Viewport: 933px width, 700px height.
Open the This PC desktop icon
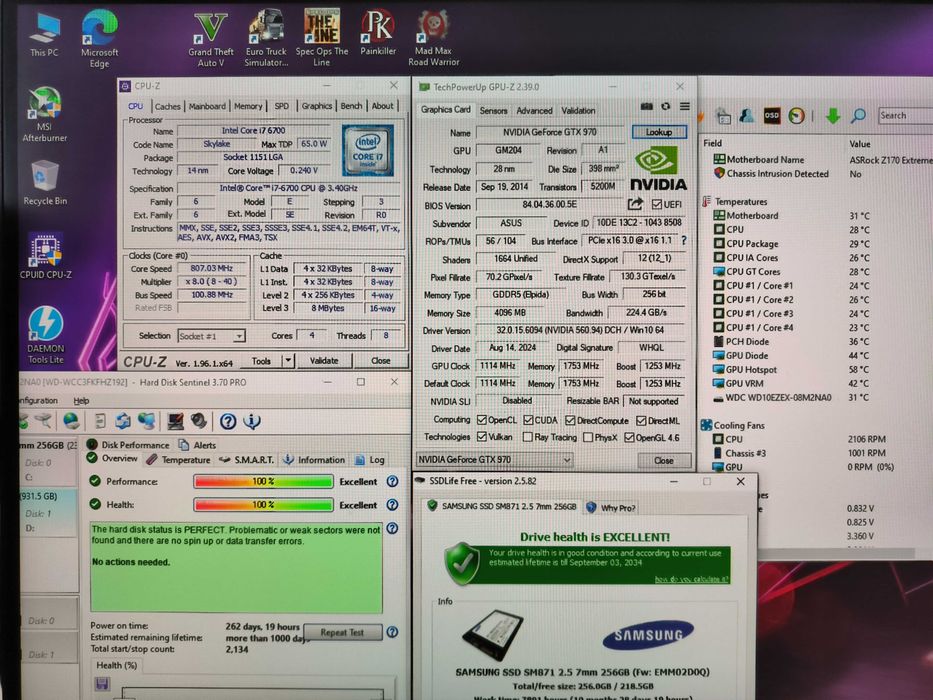coord(45,35)
